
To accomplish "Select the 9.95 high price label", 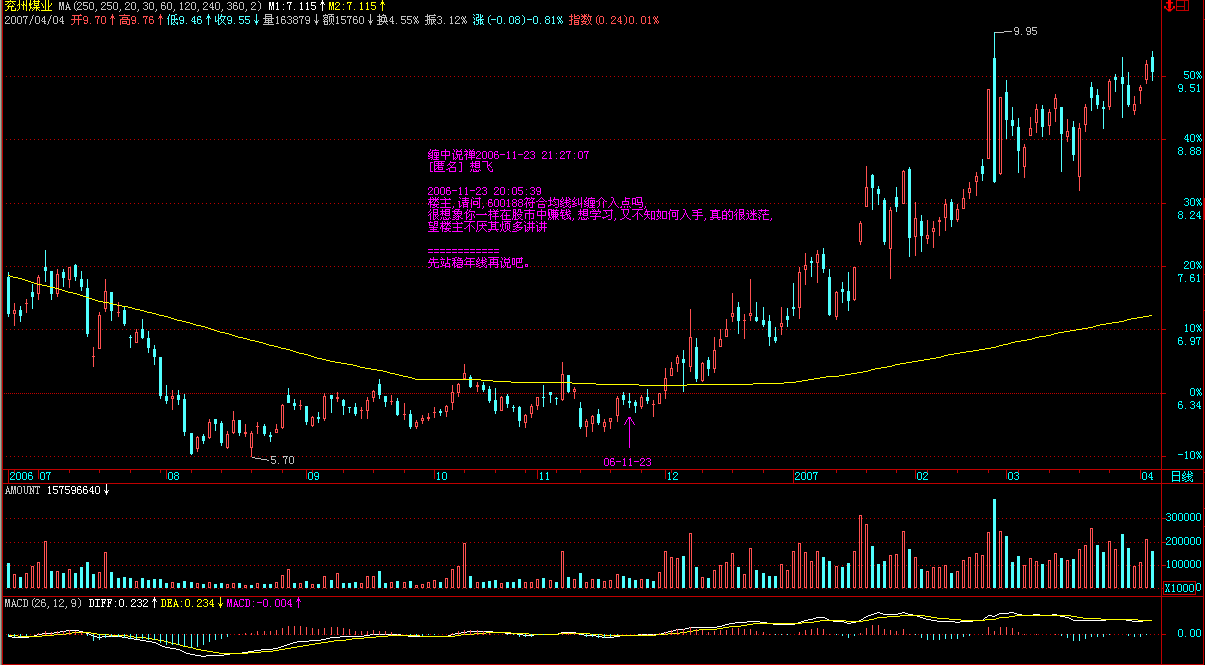I will coord(1025,31).
